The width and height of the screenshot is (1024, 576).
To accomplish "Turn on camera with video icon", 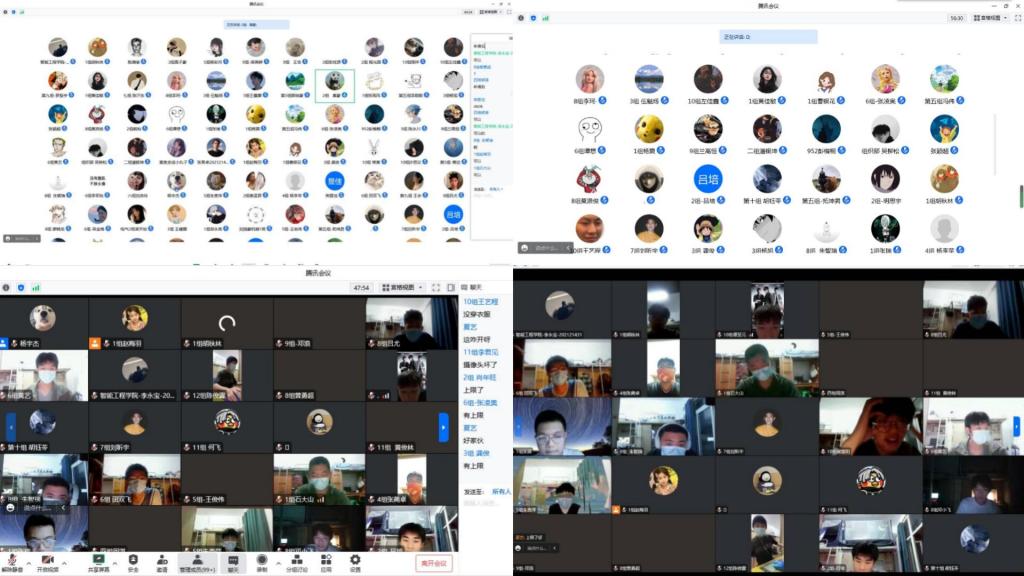I will tap(46, 560).
